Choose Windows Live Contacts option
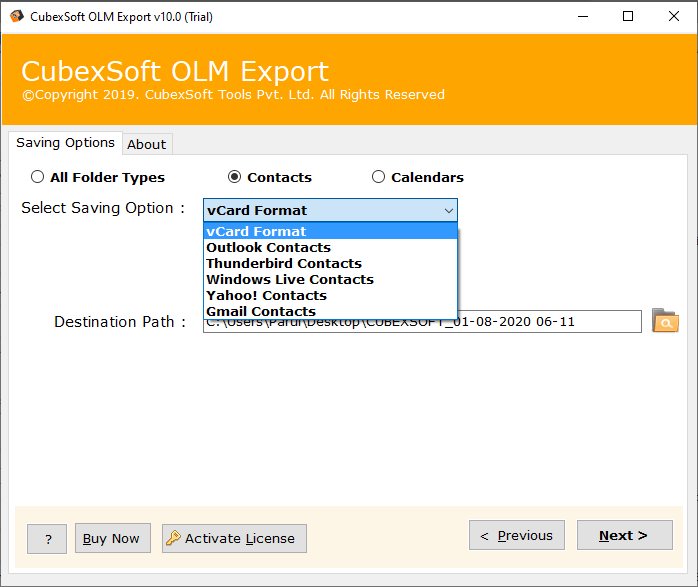Screen dimensions: 698x587 [x=330, y=279]
